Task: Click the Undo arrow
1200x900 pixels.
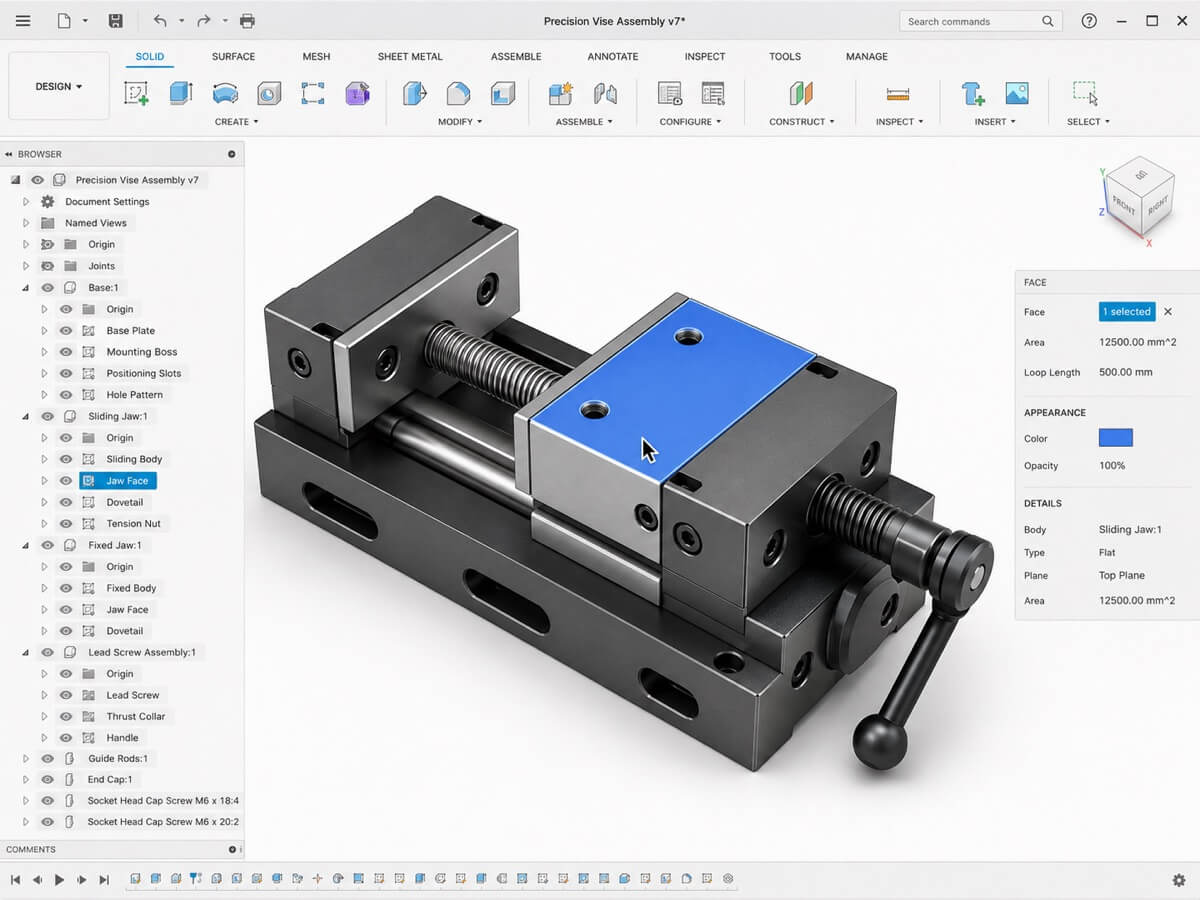Action: pyautogui.click(x=160, y=21)
